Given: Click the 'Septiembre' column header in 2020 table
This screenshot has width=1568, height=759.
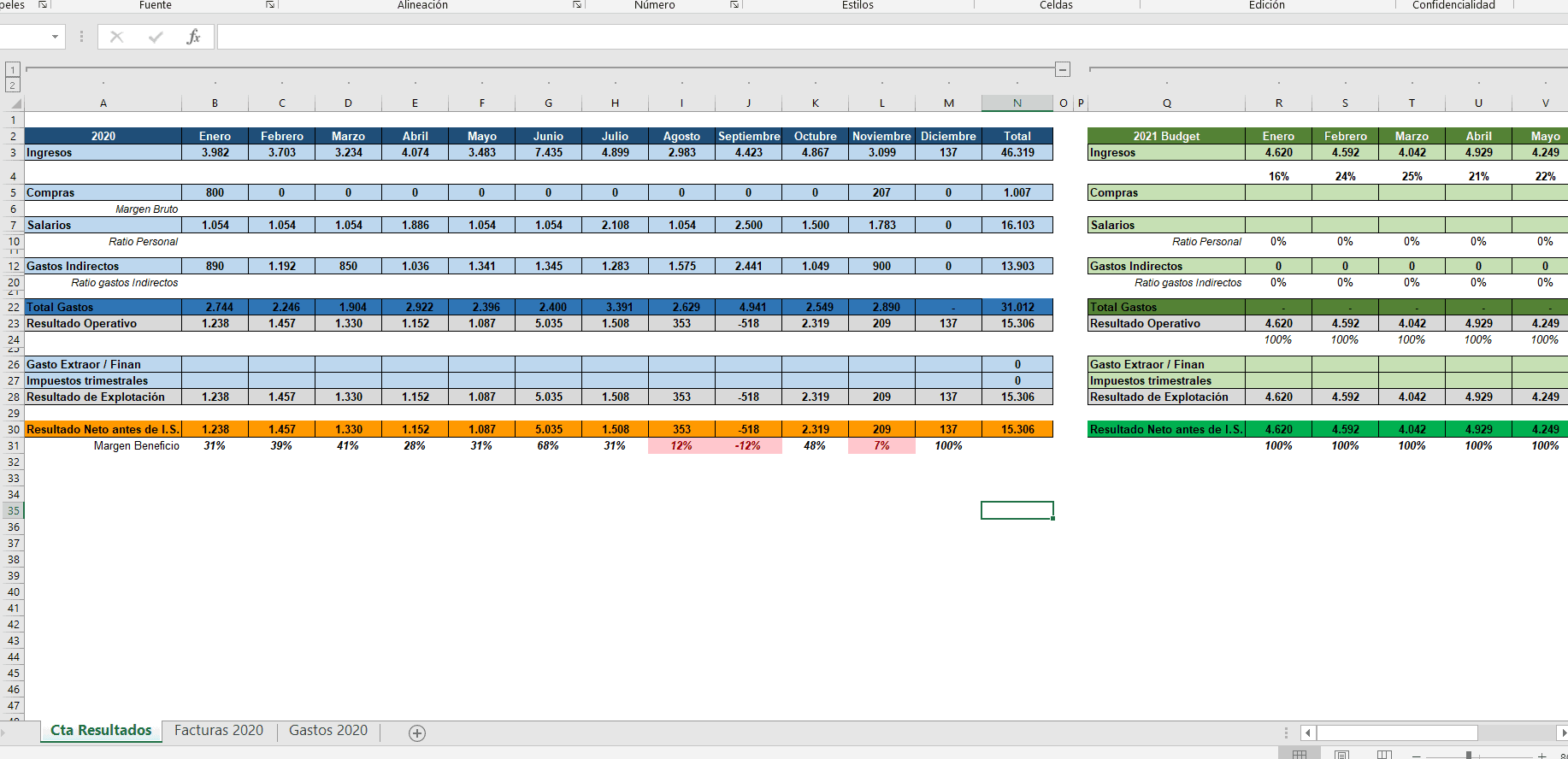Looking at the screenshot, I should pyautogui.click(x=748, y=136).
